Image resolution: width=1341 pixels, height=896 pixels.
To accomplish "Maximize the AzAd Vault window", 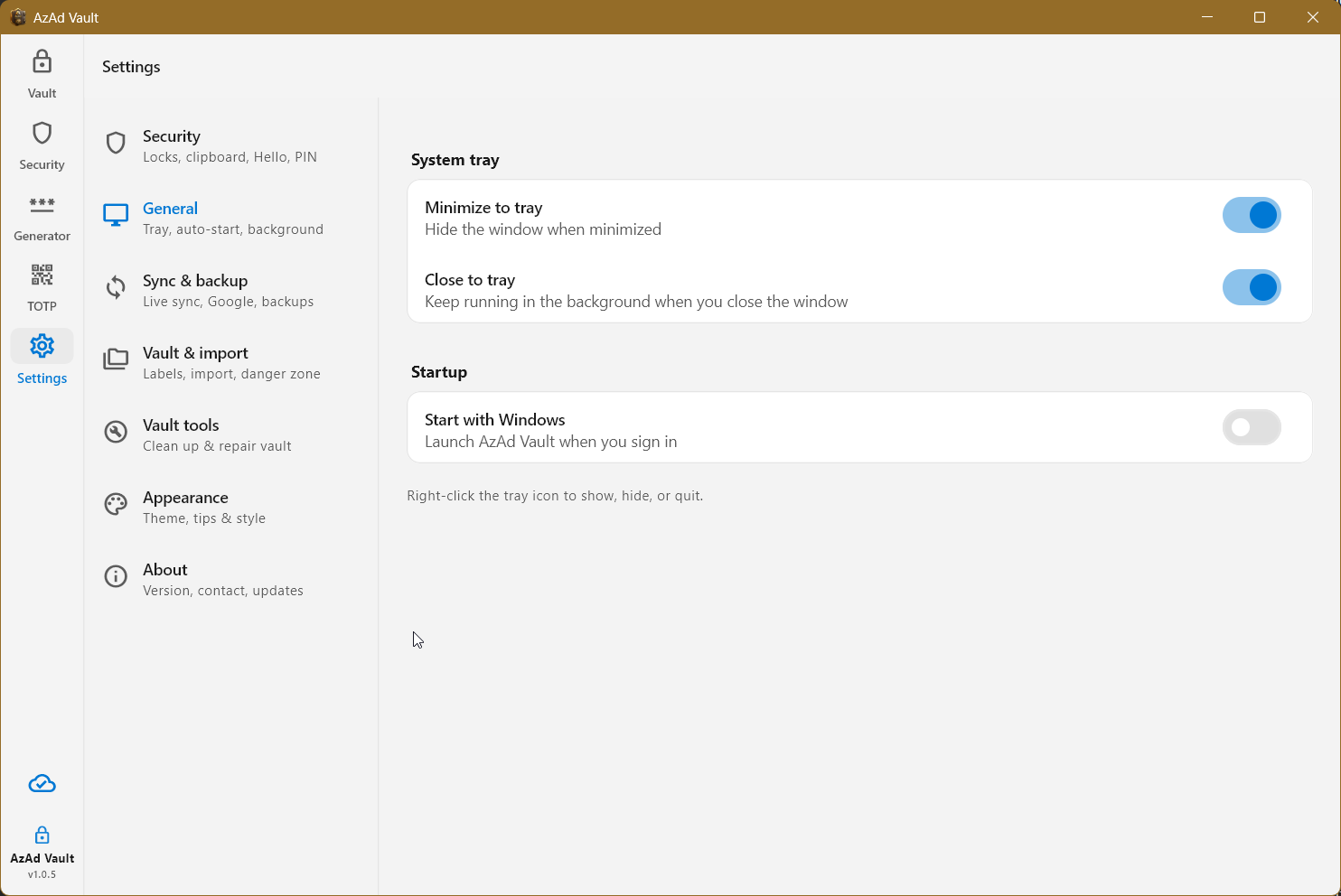I will [1260, 17].
